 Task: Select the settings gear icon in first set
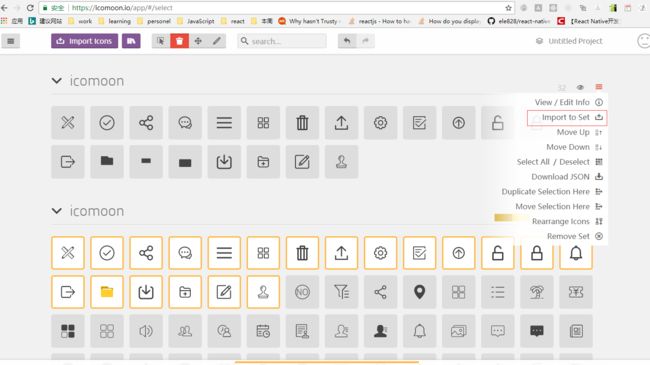pos(380,122)
